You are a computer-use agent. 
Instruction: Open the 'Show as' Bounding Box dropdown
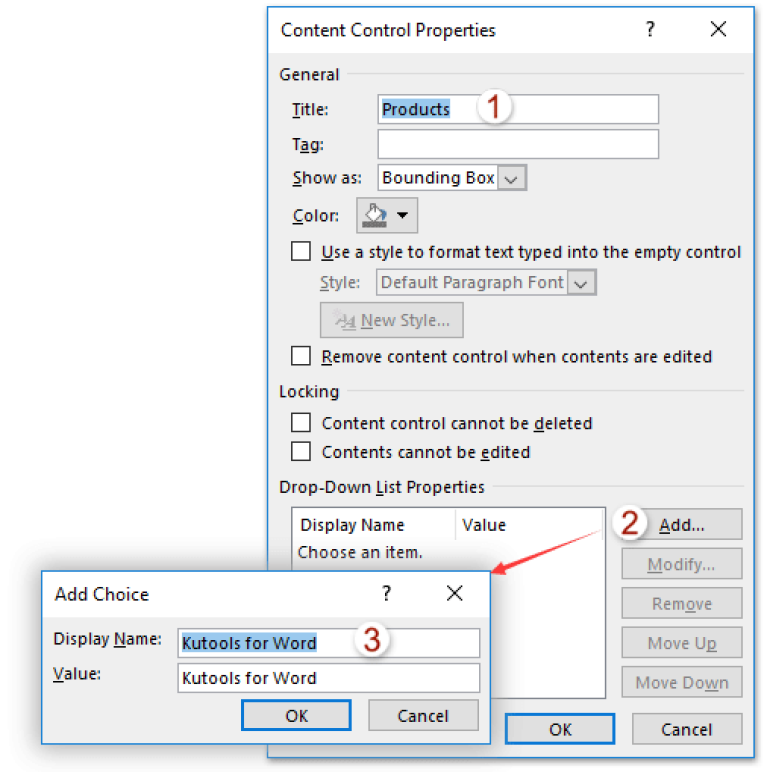512,178
